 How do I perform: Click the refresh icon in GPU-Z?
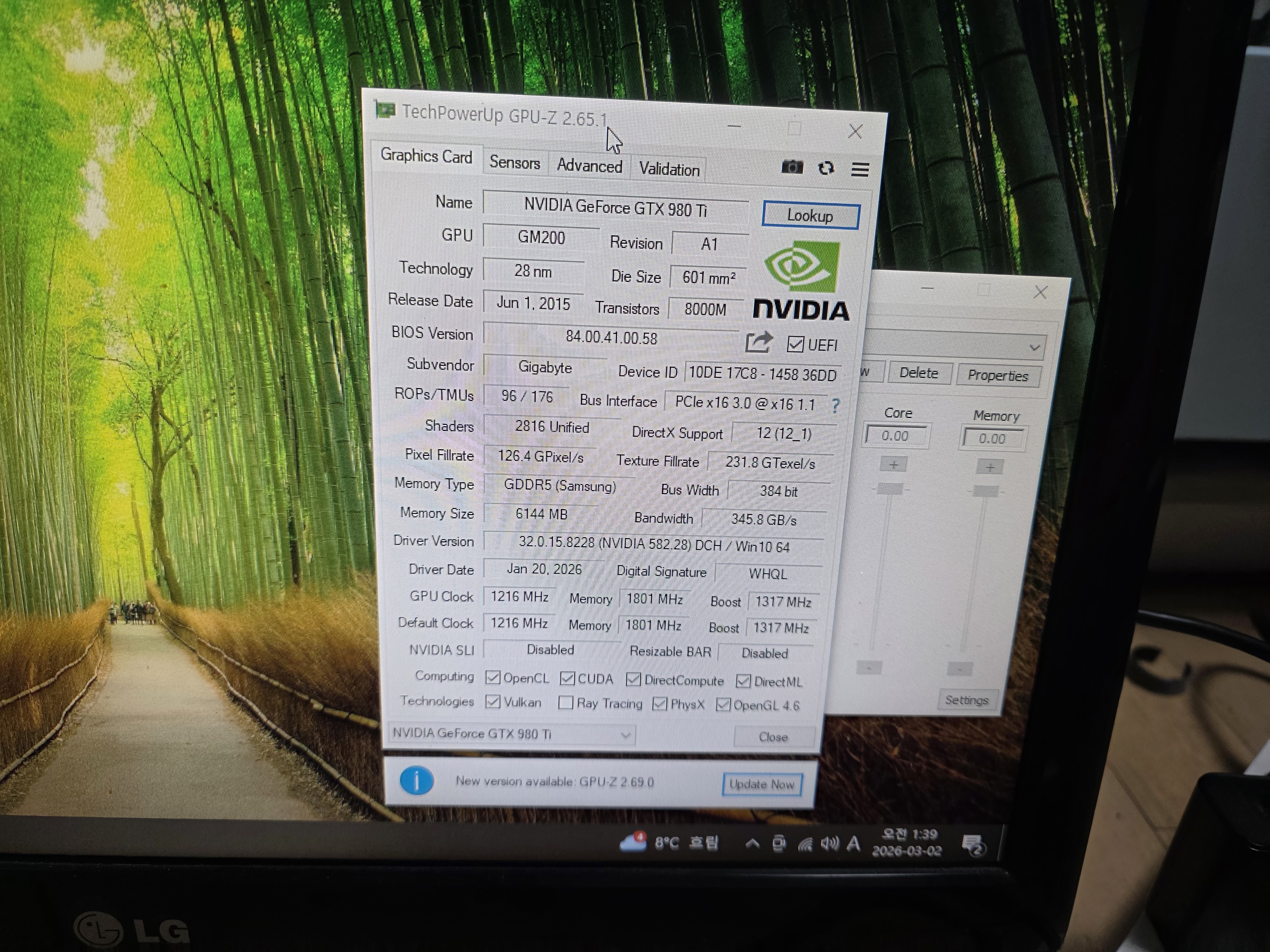pyautogui.click(x=826, y=168)
